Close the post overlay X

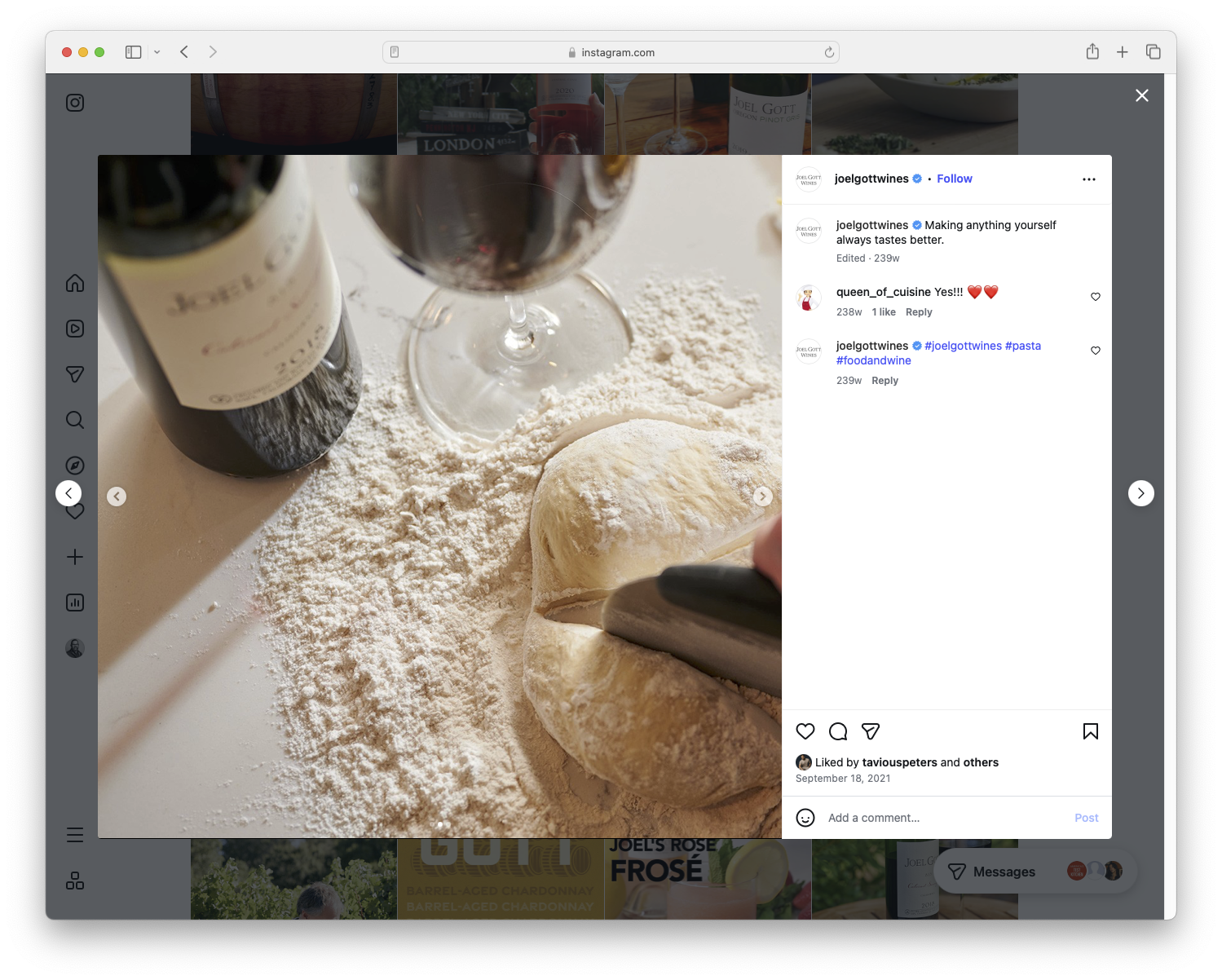pyautogui.click(x=1142, y=95)
